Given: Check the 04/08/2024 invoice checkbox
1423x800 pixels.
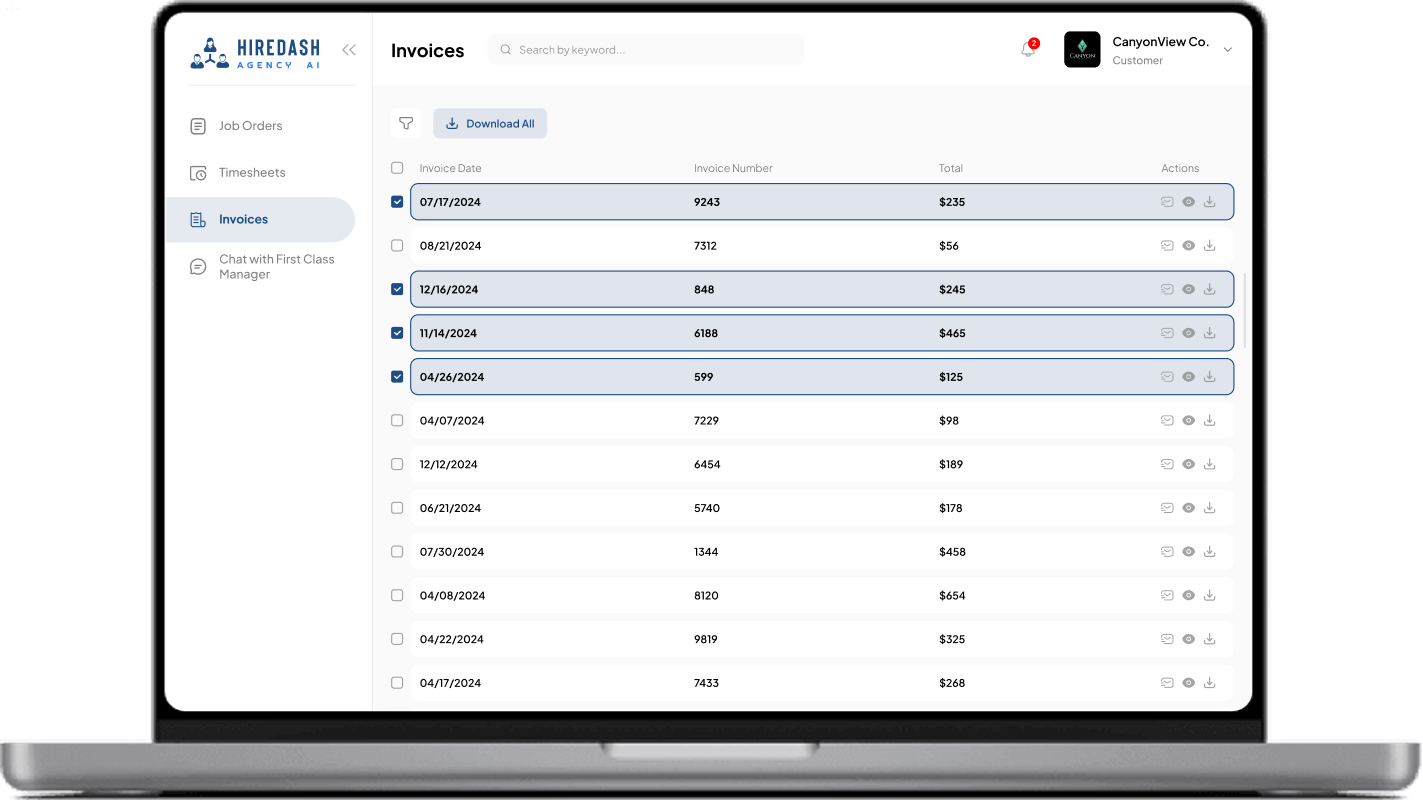Looking at the screenshot, I should 397,595.
